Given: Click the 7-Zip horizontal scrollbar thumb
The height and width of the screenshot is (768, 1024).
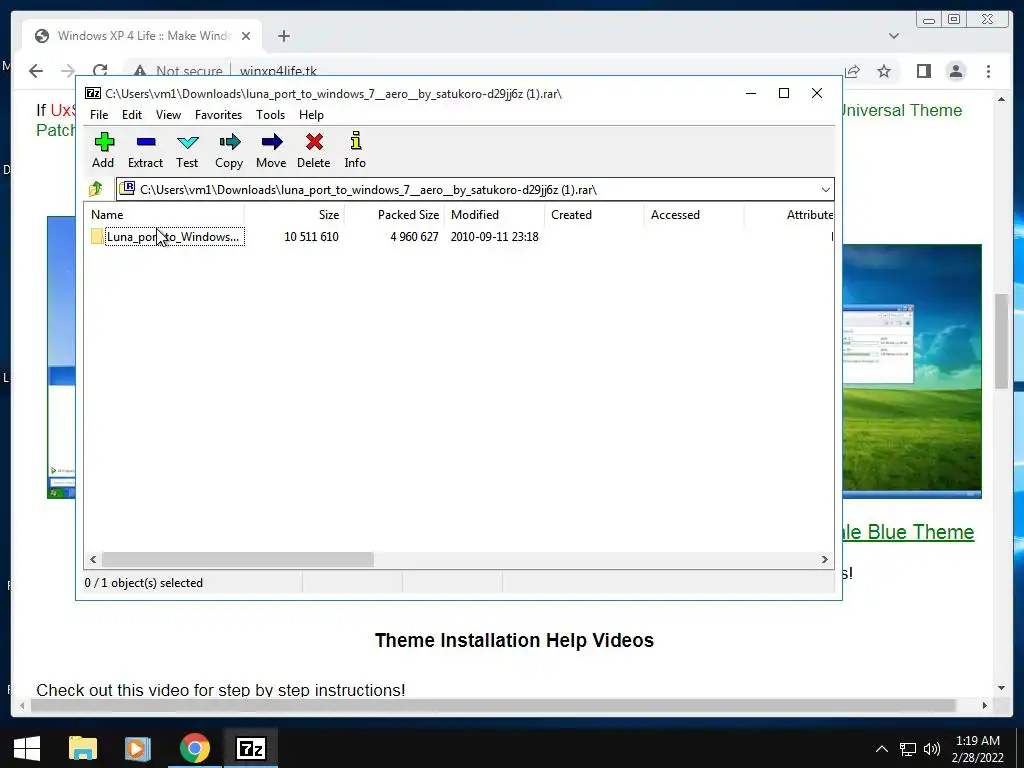Looking at the screenshot, I should pyautogui.click(x=238, y=560).
